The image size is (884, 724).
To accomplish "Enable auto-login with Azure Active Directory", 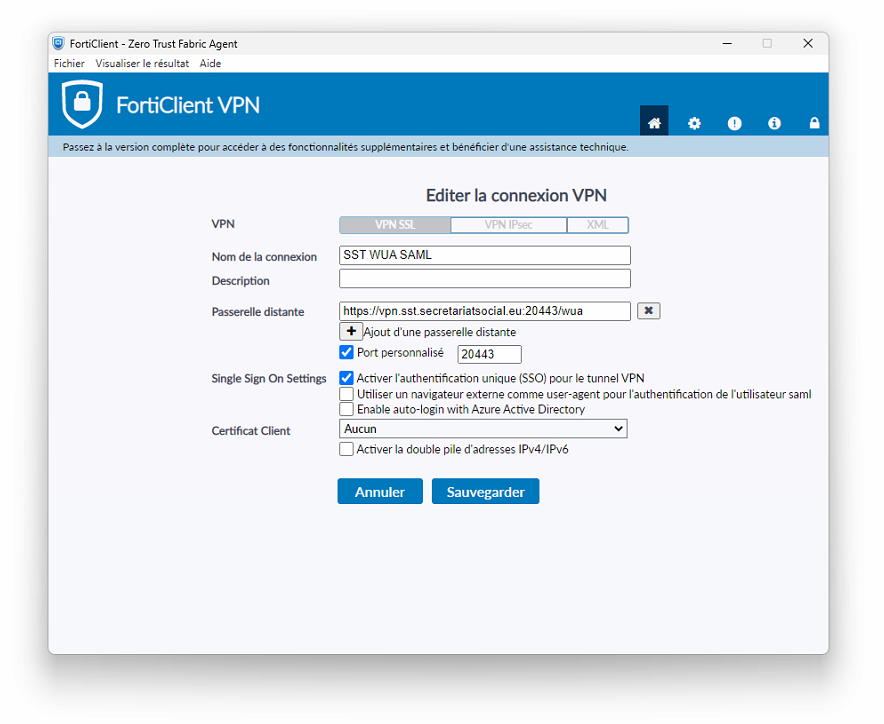I will pyautogui.click(x=346, y=410).
